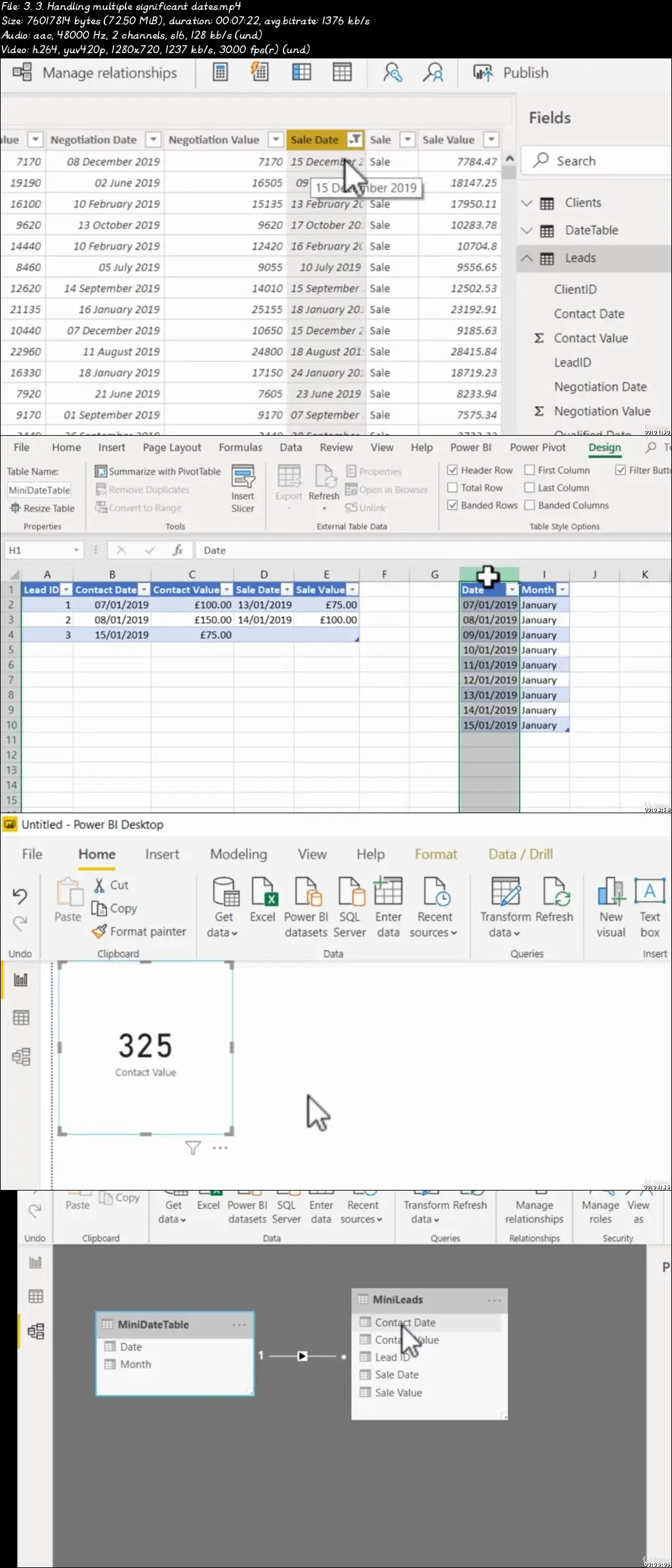This screenshot has width=672, height=1568.
Task: Enable the Banded Columns checkbox
Action: point(530,505)
